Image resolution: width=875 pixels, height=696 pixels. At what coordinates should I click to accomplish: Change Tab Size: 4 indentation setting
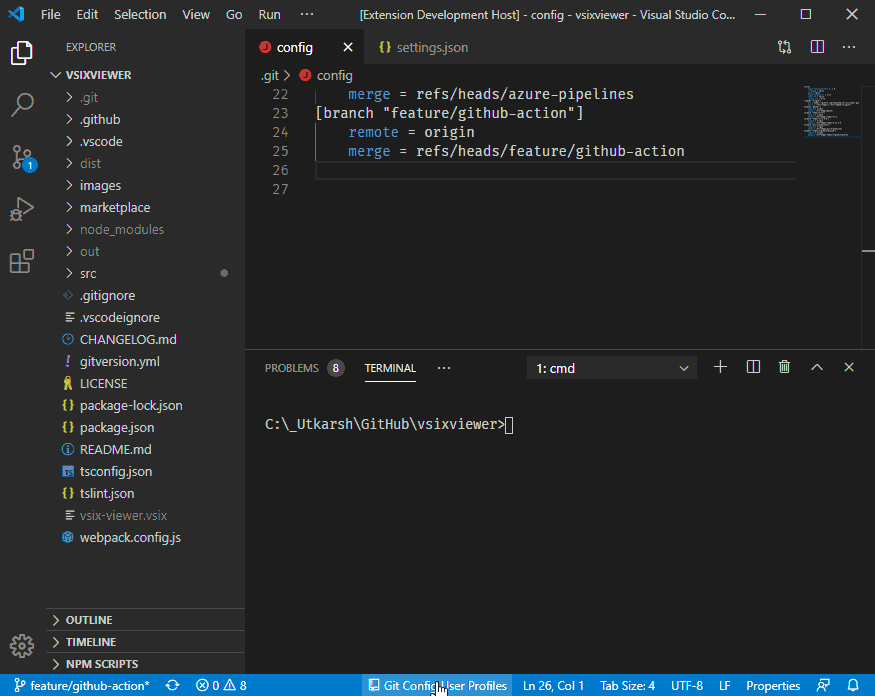[627, 685]
